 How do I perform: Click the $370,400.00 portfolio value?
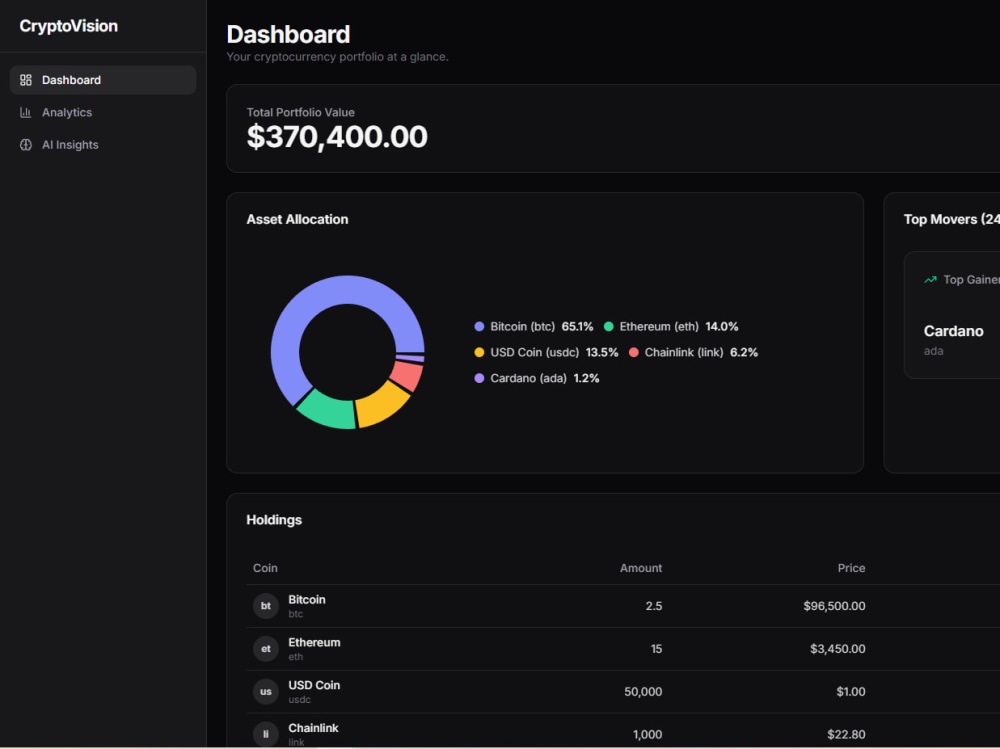pyautogui.click(x=337, y=137)
